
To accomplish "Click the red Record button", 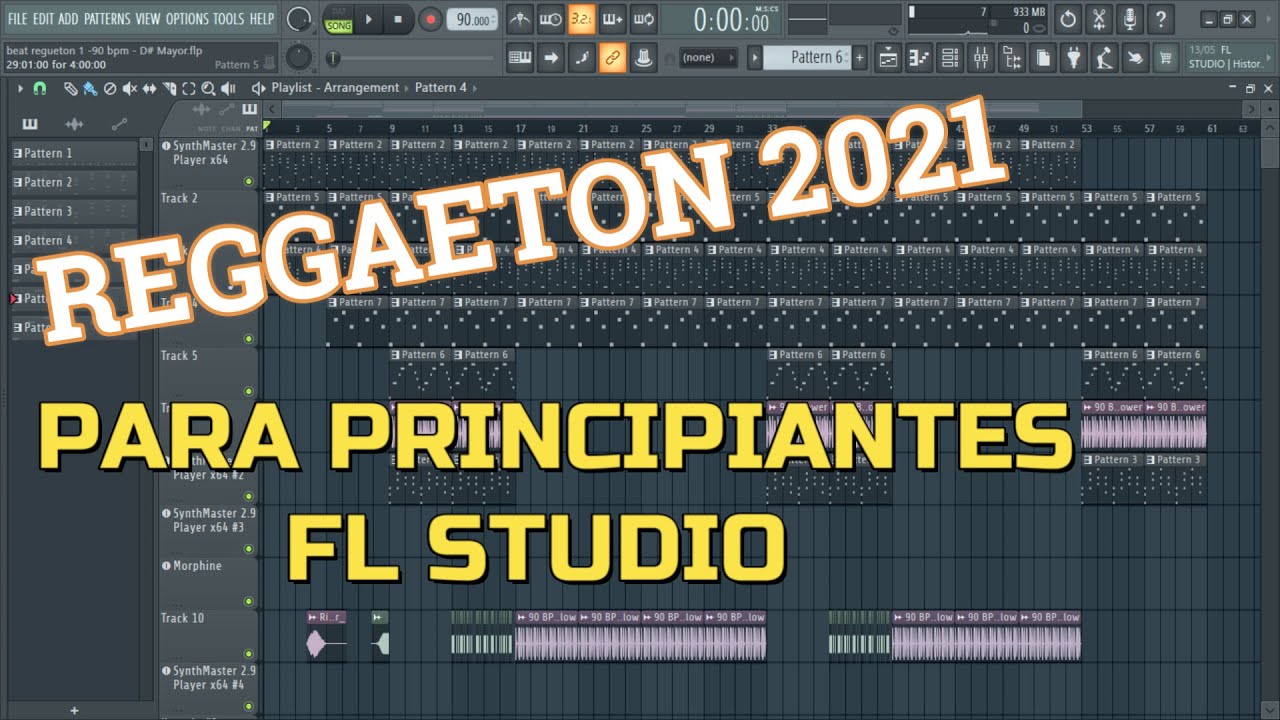I will [x=430, y=19].
